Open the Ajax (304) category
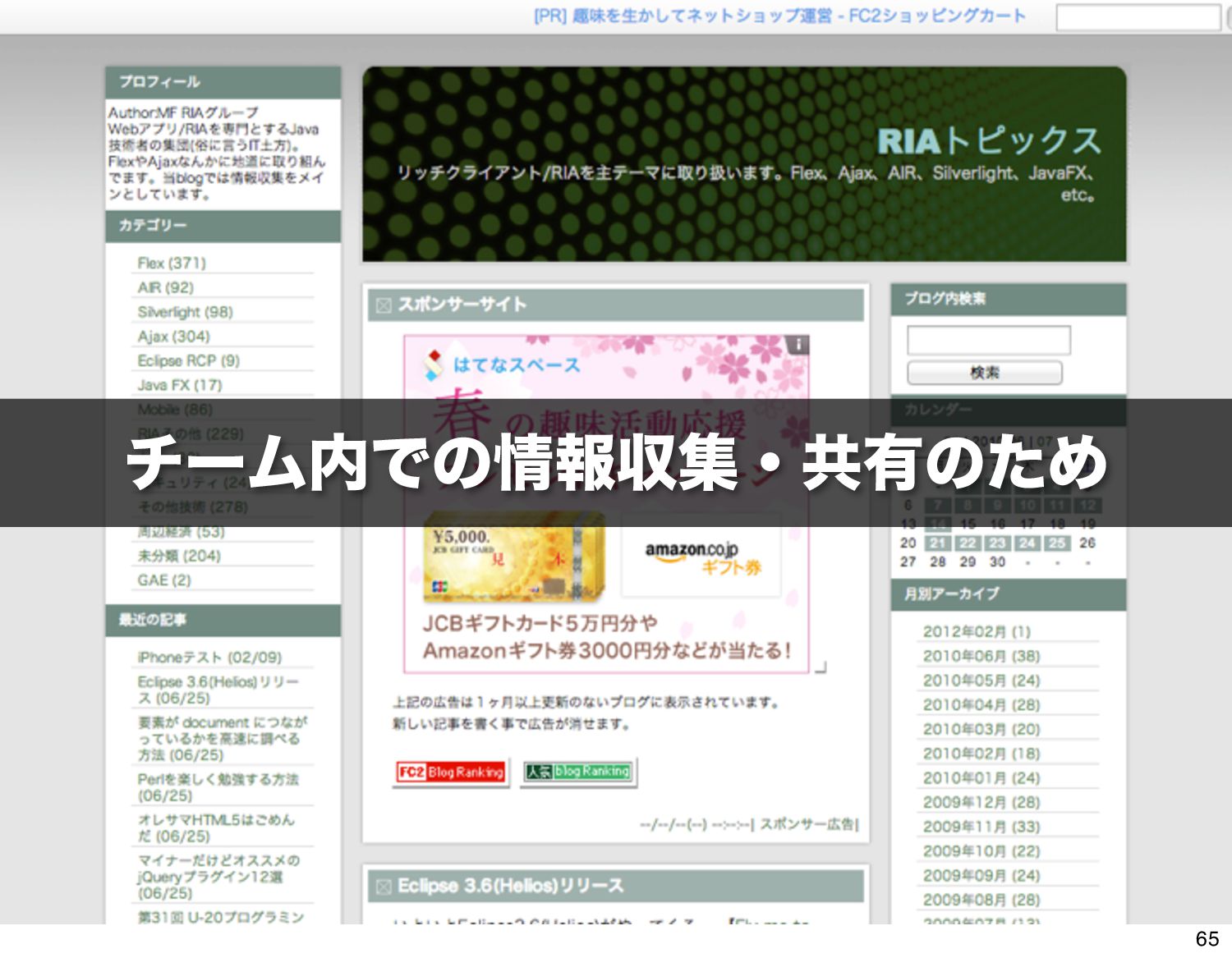 pyautogui.click(x=174, y=337)
